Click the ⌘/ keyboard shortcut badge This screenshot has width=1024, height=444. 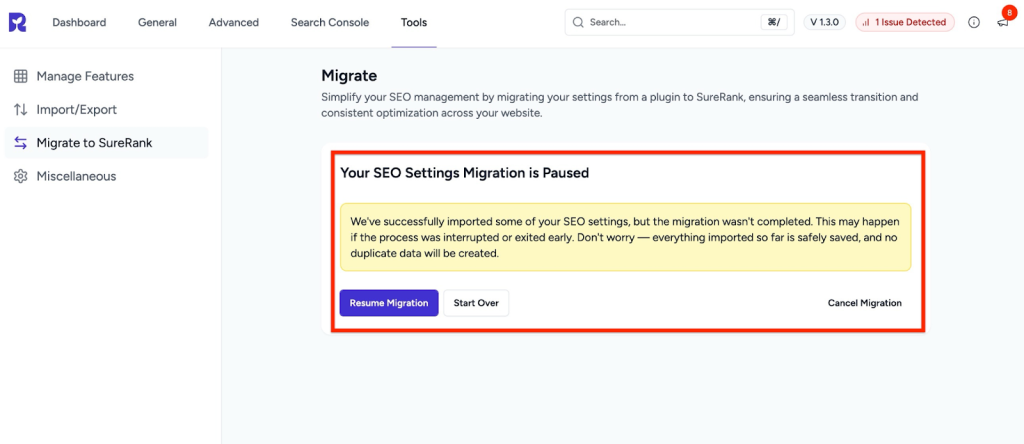(x=774, y=22)
